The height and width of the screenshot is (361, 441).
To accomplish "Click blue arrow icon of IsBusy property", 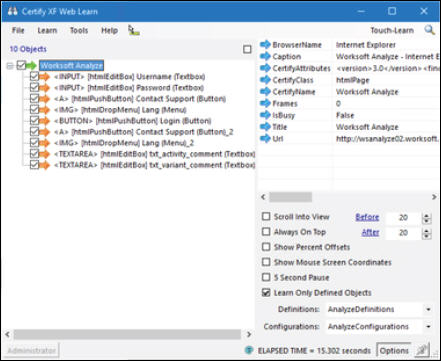I will coord(265,115).
